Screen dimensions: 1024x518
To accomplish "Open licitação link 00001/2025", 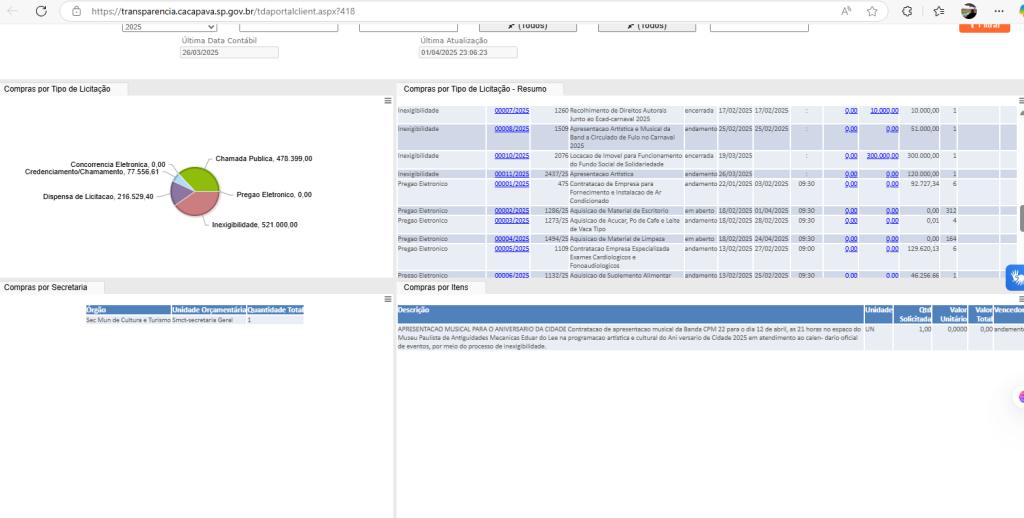I will tap(511, 184).
